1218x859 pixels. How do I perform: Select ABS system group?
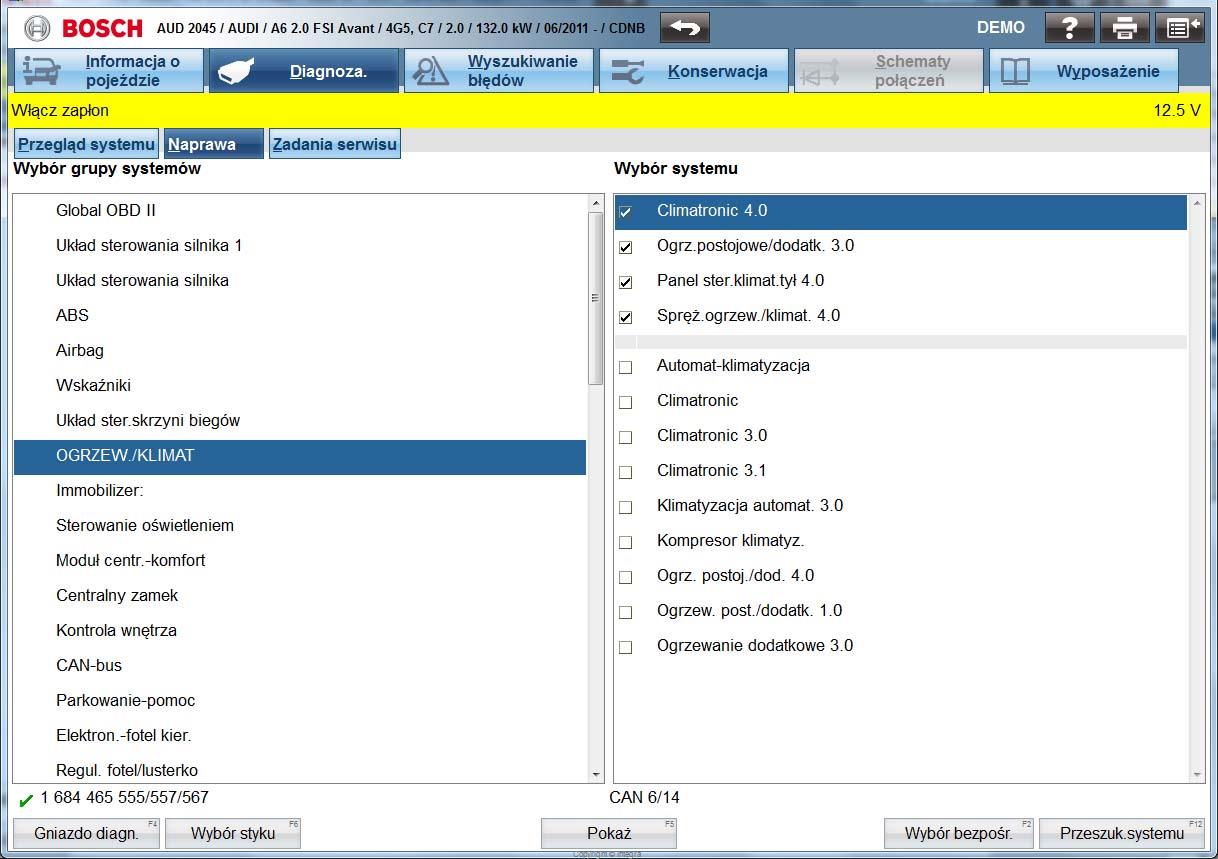point(300,315)
